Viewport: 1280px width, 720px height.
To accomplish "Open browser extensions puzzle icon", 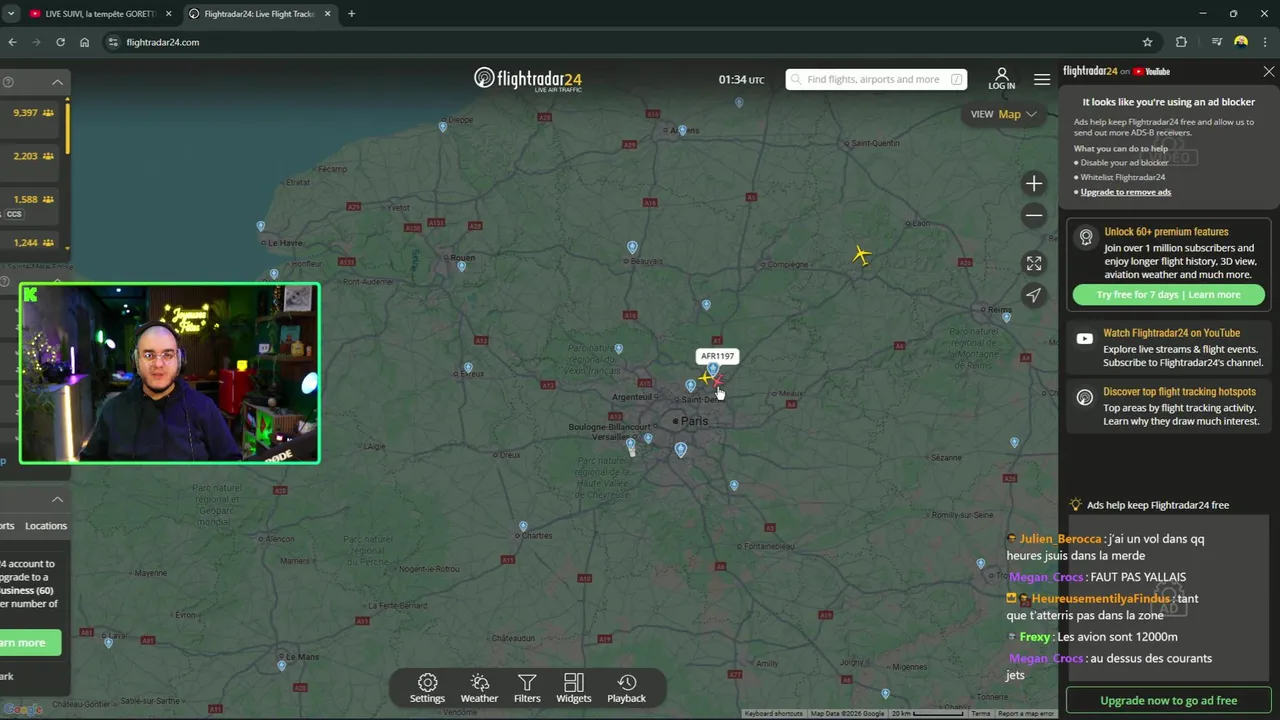I will 1181,42.
